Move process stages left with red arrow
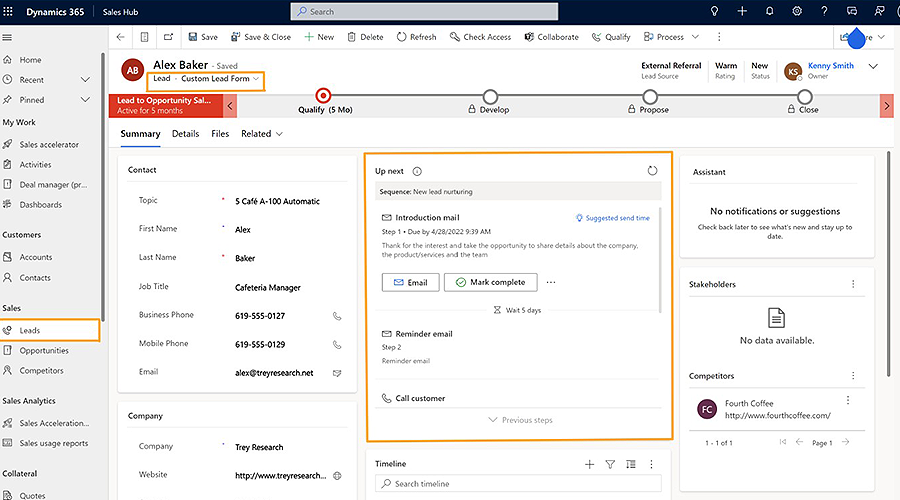The image size is (900, 500). click(230, 106)
